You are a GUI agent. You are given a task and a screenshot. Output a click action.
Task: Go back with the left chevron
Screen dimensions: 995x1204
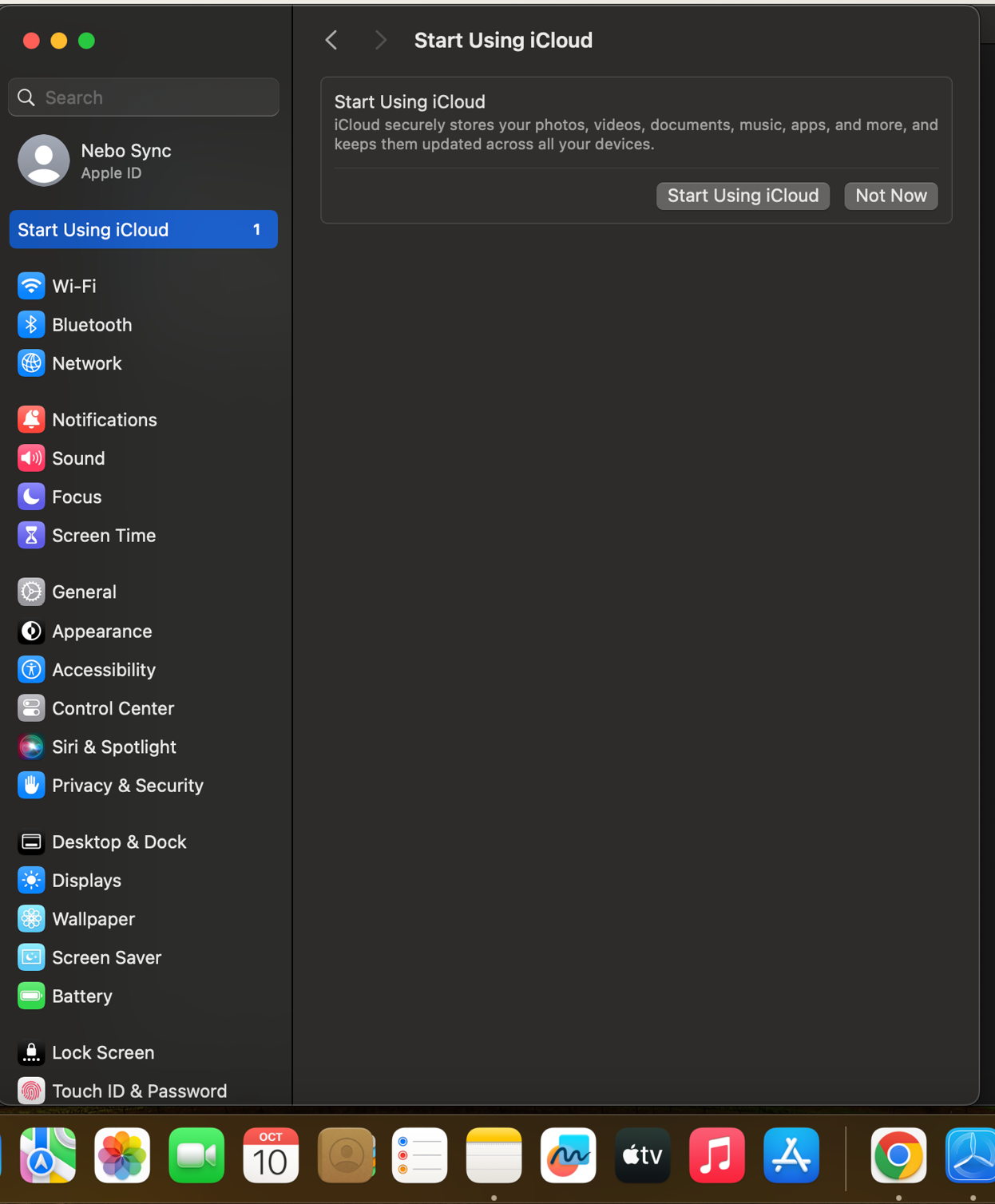pyautogui.click(x=331, y=40)
